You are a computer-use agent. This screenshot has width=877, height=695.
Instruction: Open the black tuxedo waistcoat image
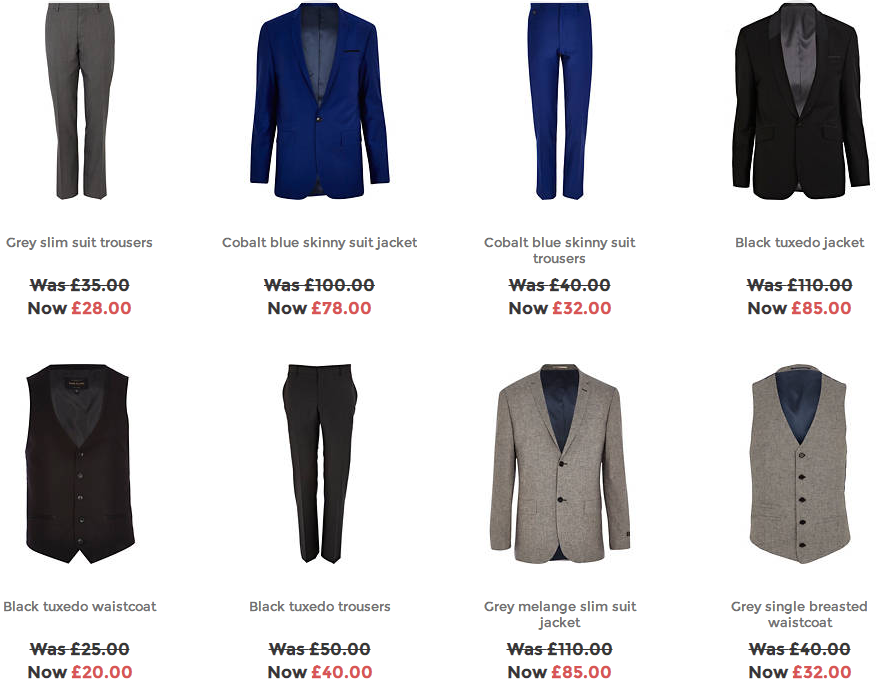click(80, 464)
